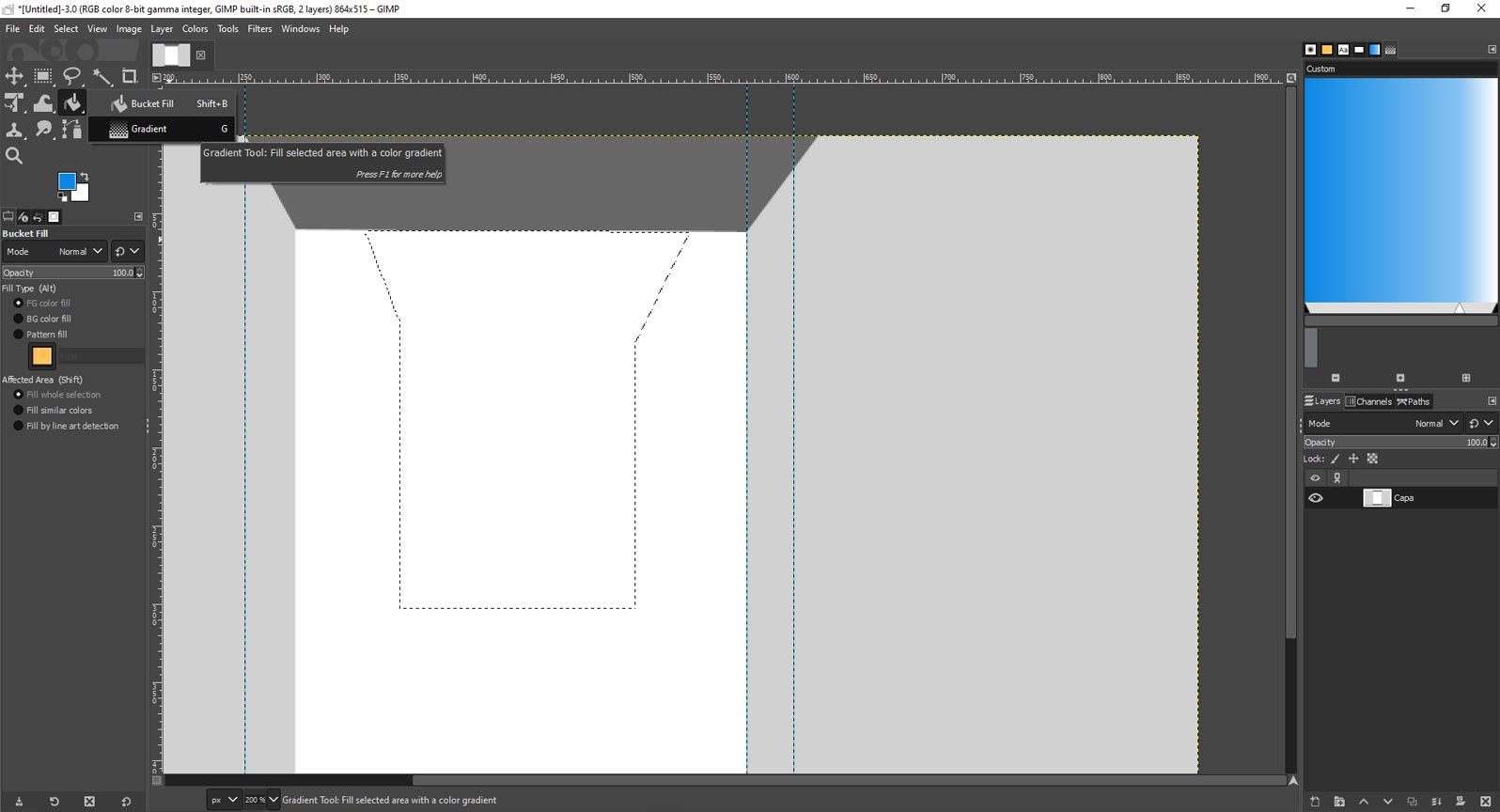The width and height of the screenshot is (1500, 812).
Task: Raise the layer one step
Action: (1364, 802)
